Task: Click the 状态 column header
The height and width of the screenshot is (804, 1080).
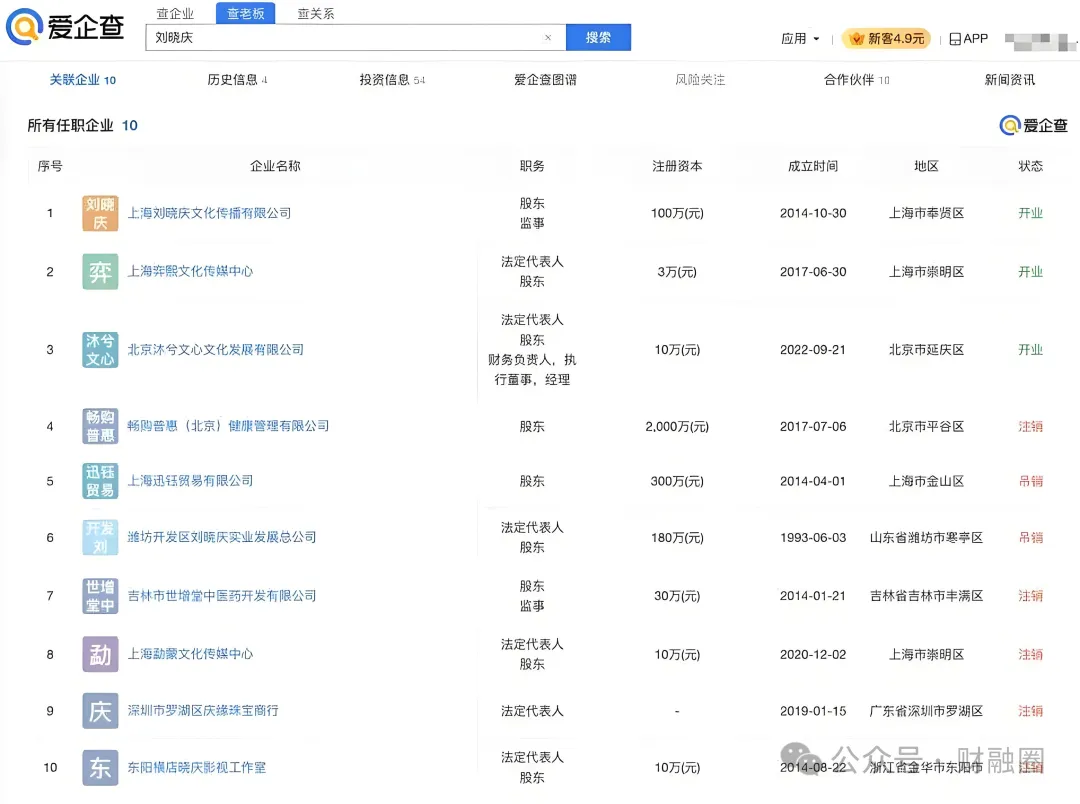Action: coord(1030,166)
